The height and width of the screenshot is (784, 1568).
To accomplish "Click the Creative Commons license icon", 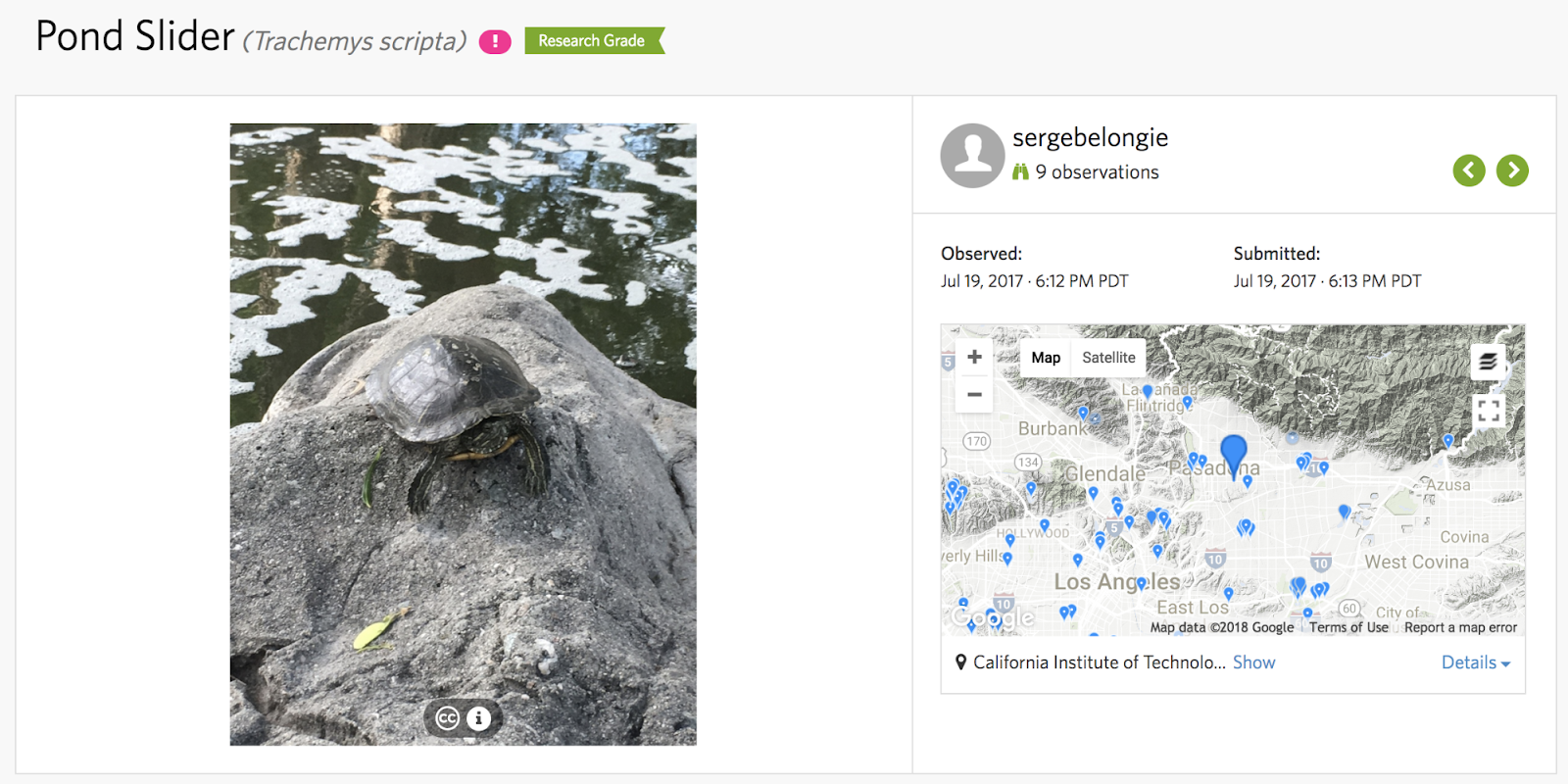I will 448,718.
